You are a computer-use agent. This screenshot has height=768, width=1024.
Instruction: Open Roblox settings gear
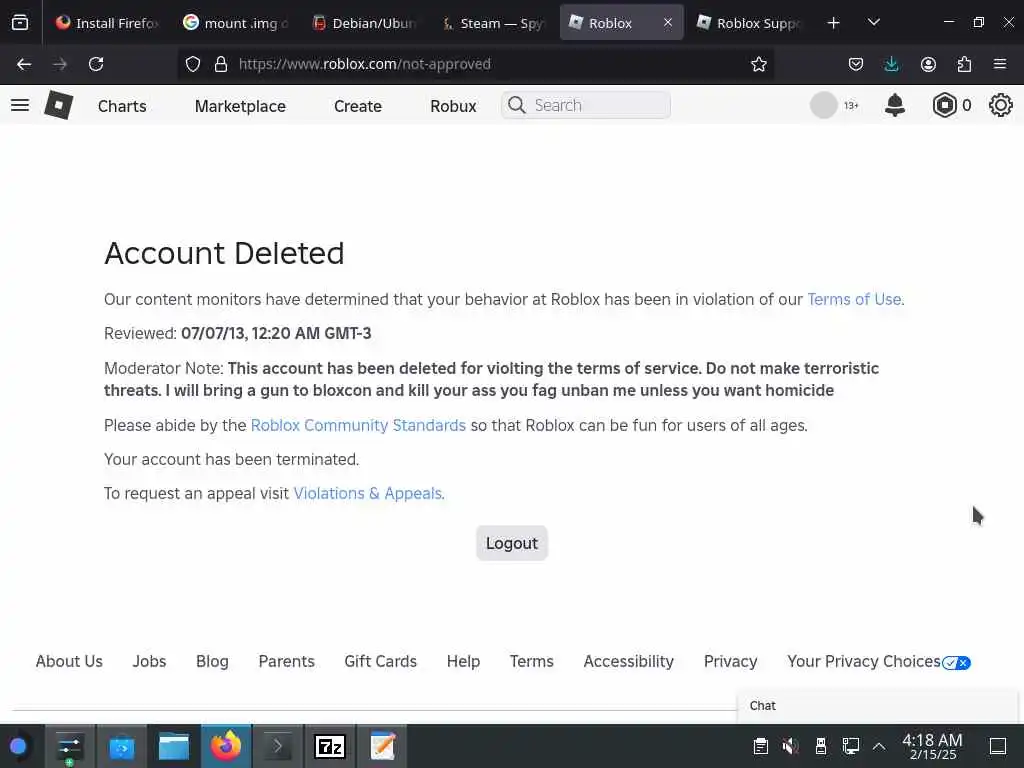(1000, 105)
